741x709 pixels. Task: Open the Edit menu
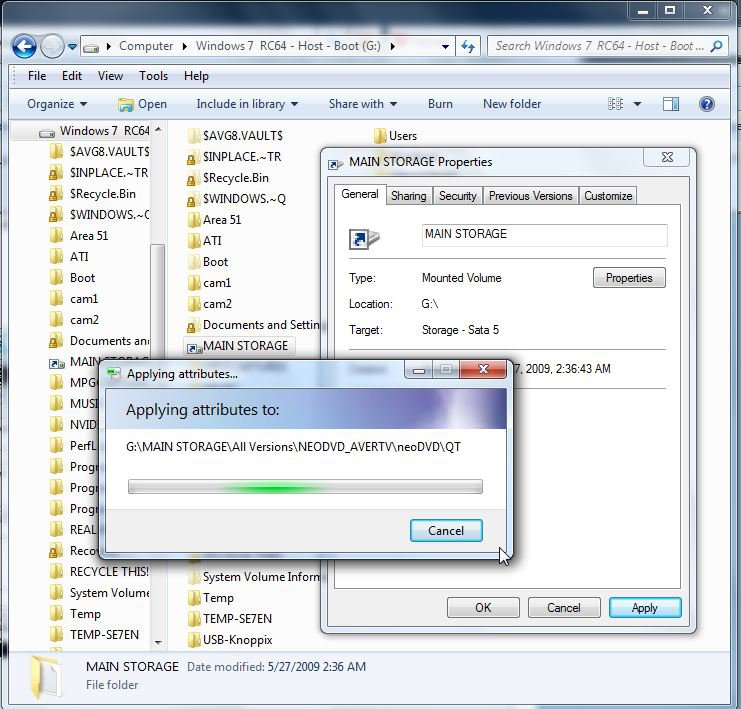coord(72,76)
